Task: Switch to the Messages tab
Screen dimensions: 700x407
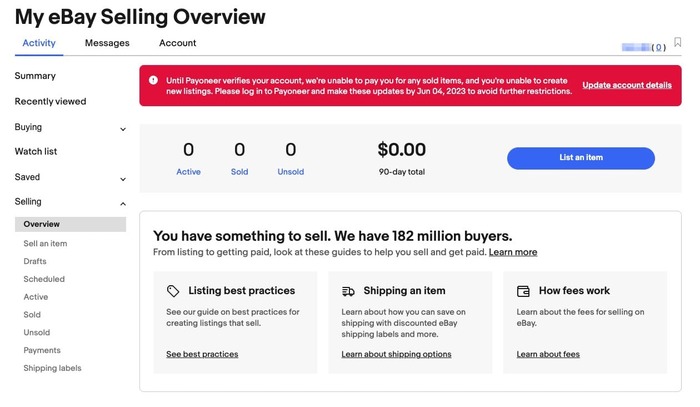Action: pos(107,43)
